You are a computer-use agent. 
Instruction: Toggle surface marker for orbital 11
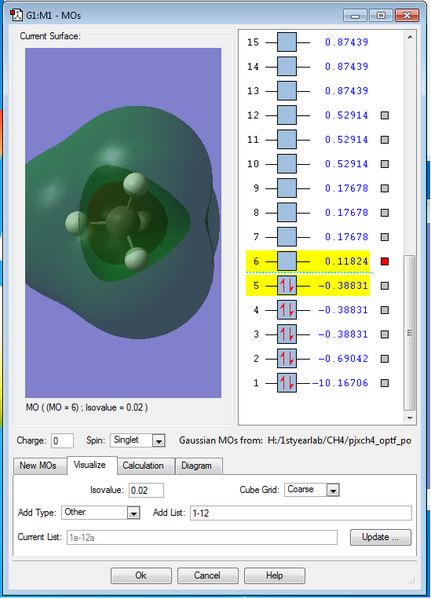385,139
